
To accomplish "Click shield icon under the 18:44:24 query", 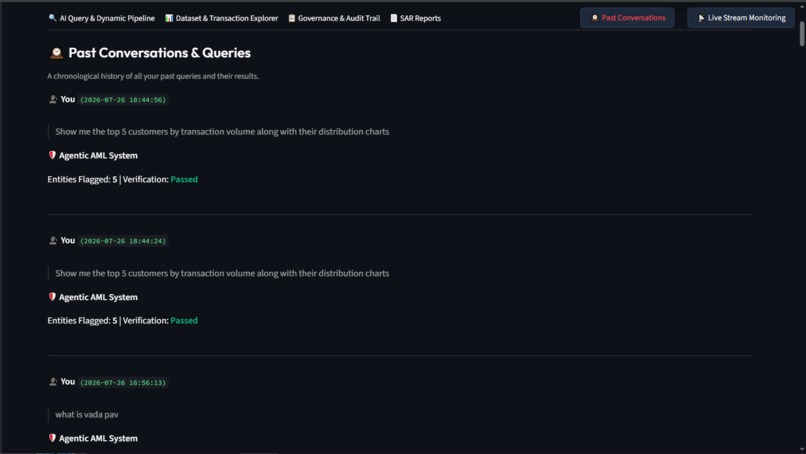I will (52, 297).
